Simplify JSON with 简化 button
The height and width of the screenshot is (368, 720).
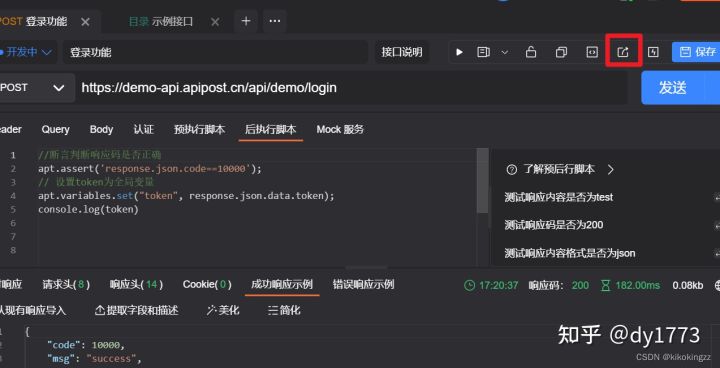tap(284, 311)
